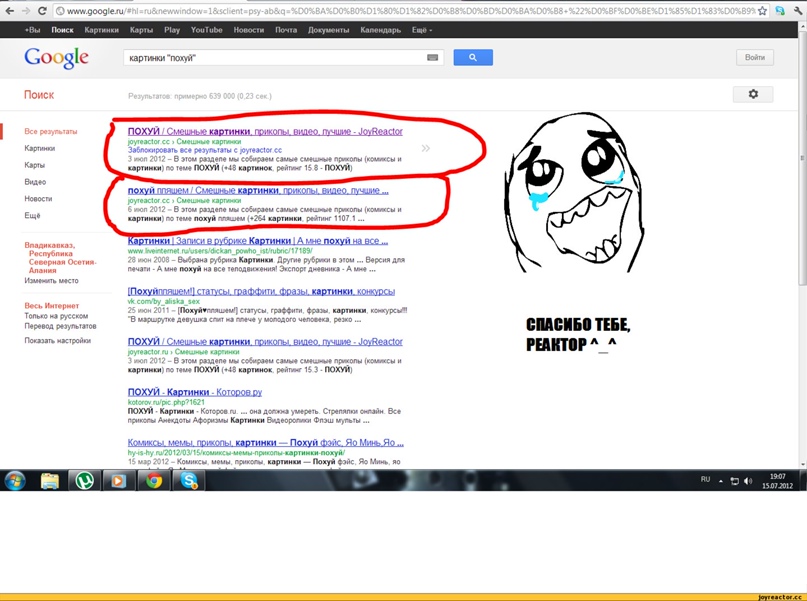Open the Windows Start menu
The height and width of the screenshot is (601, 807).
click(15, 481)
